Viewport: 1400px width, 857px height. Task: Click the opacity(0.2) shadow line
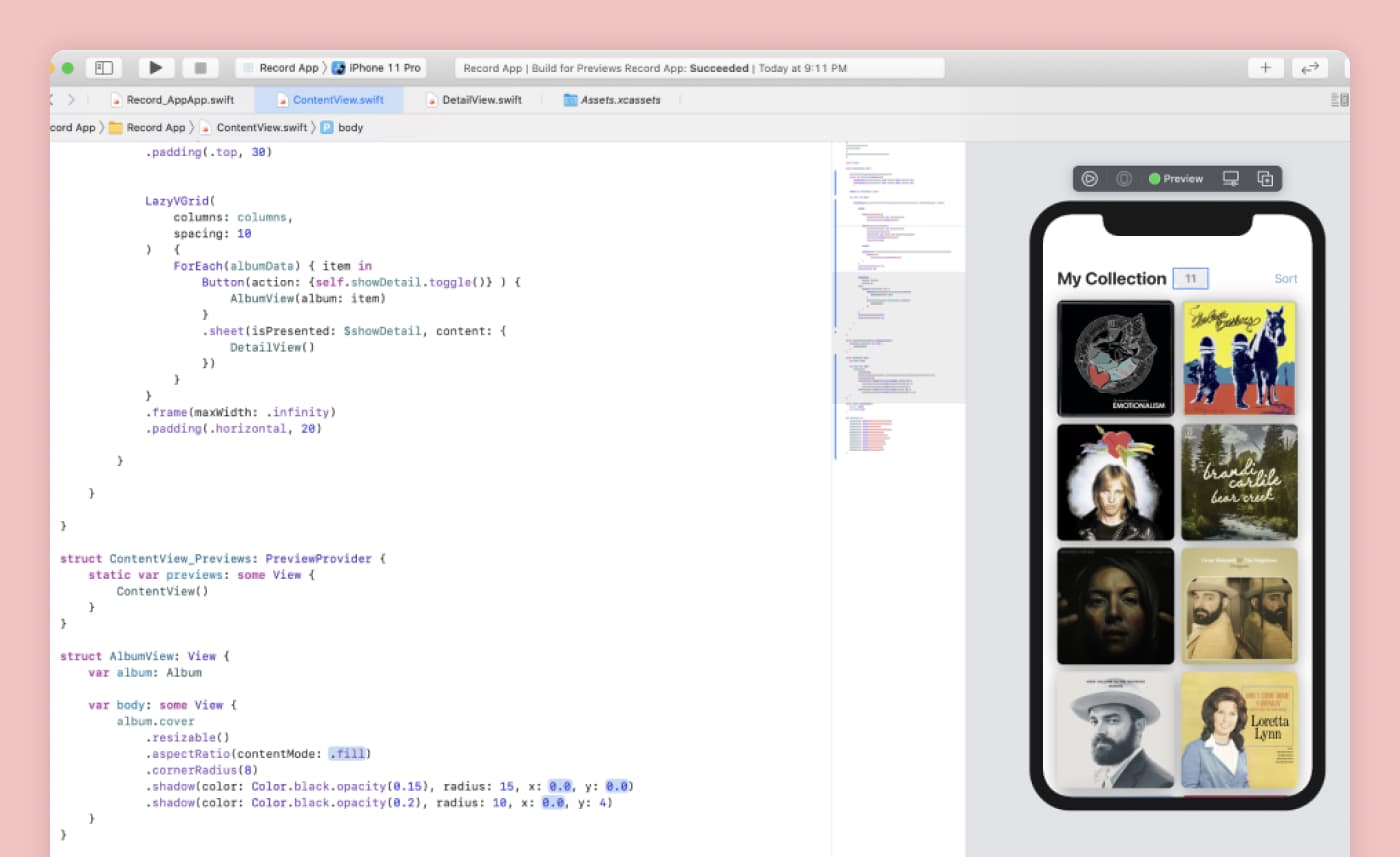378,803
